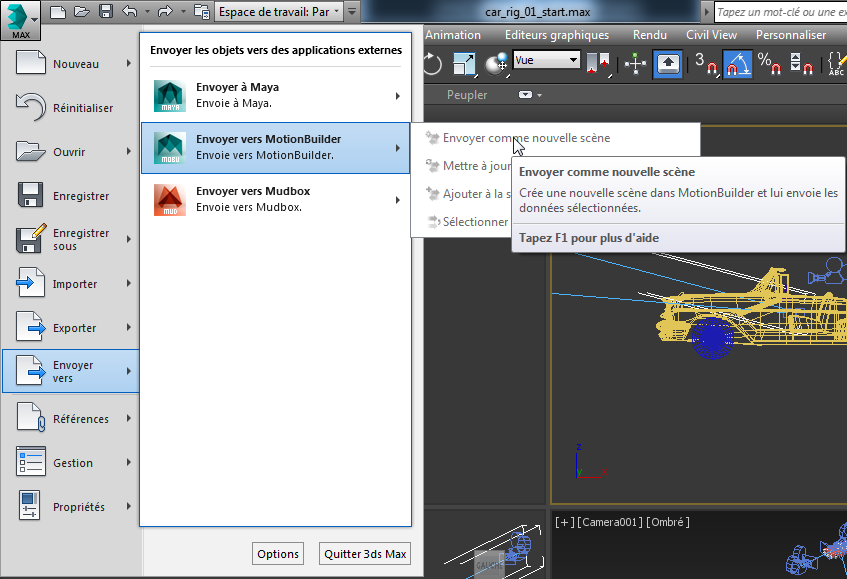Image resolution: width=847 pixels, height=579 pixels.
Task: Select the scale tool icon
Action: pos(464,64)
